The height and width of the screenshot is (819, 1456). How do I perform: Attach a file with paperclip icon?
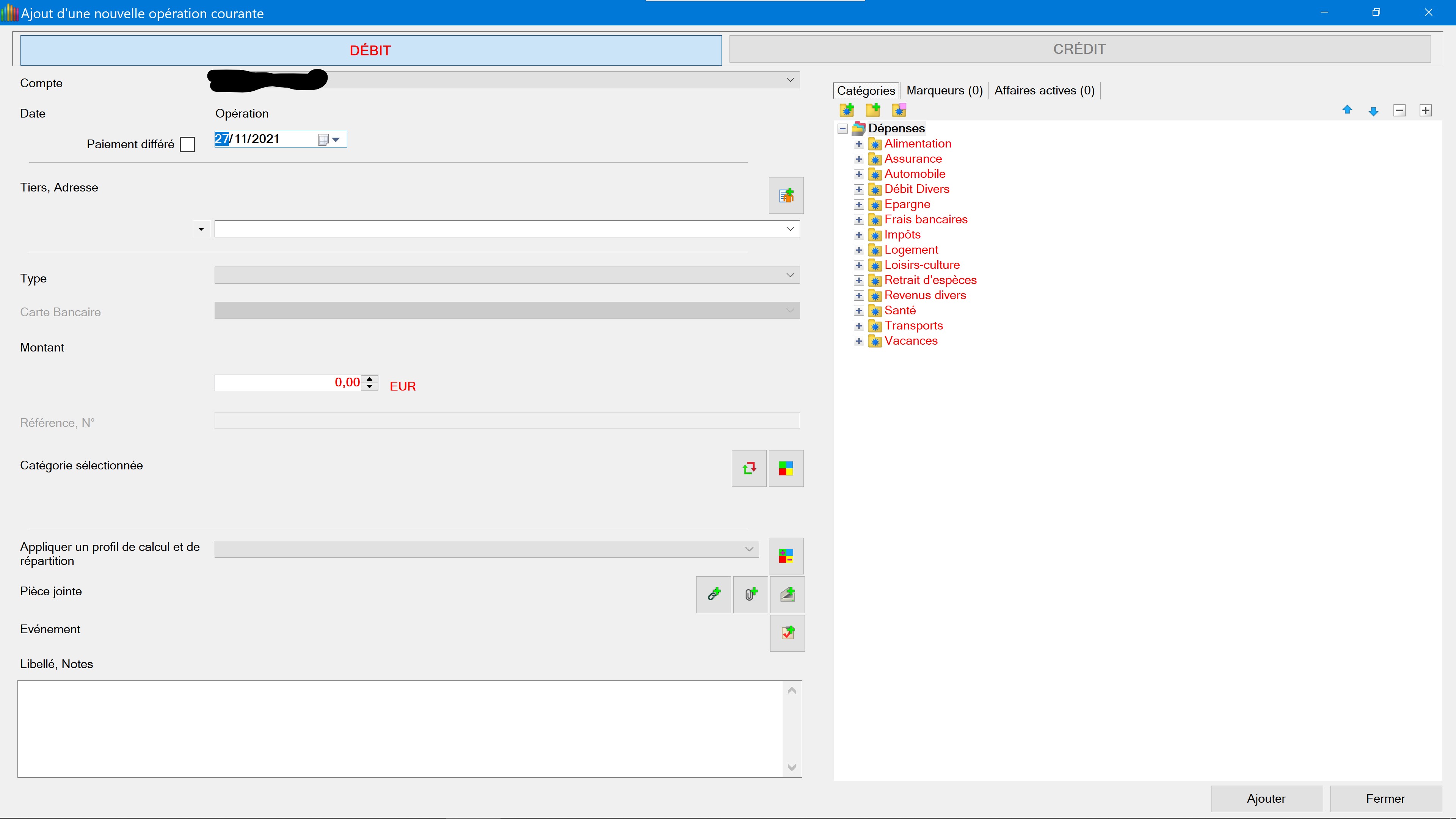tap(751, 594)
